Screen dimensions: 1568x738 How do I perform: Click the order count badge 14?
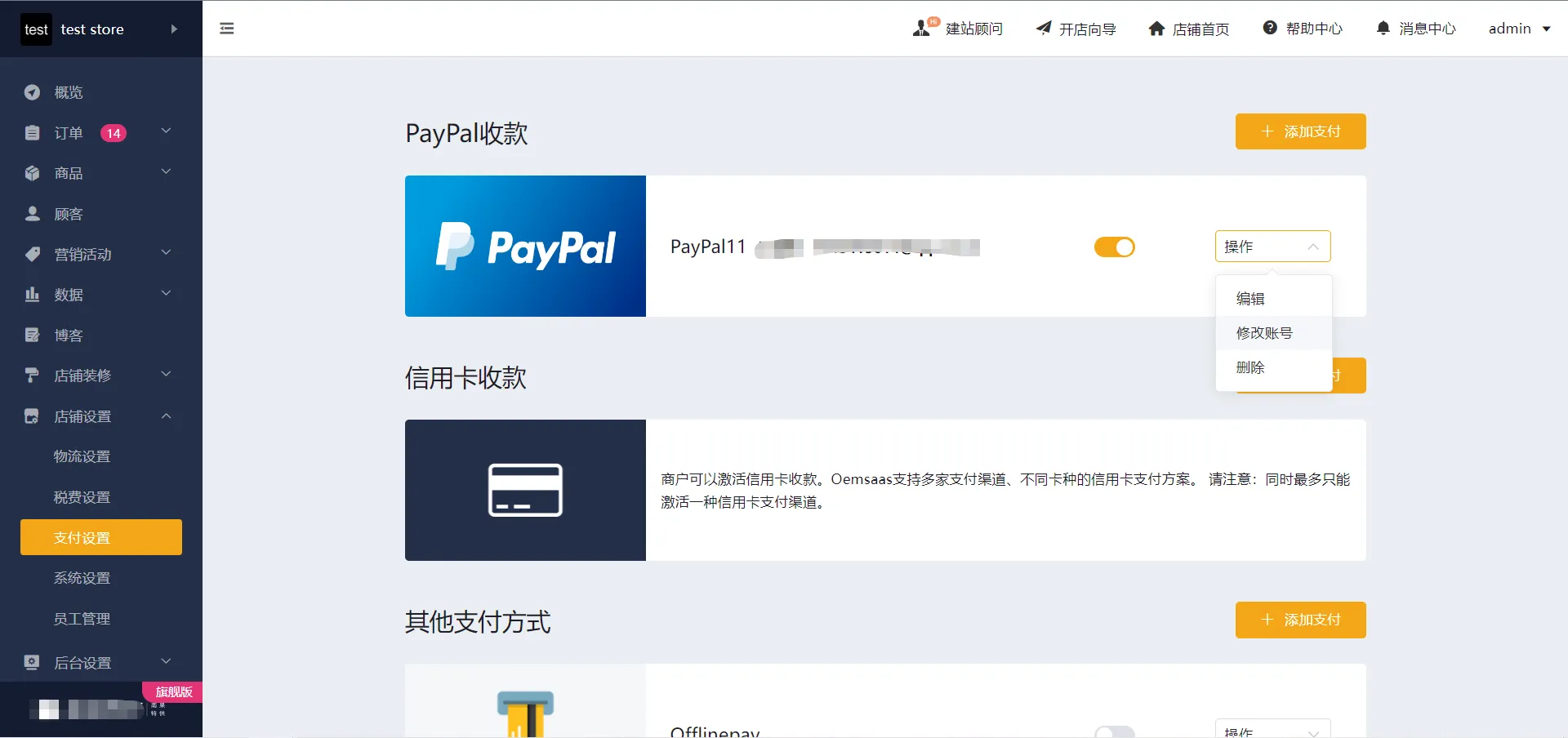click(114, 133)
